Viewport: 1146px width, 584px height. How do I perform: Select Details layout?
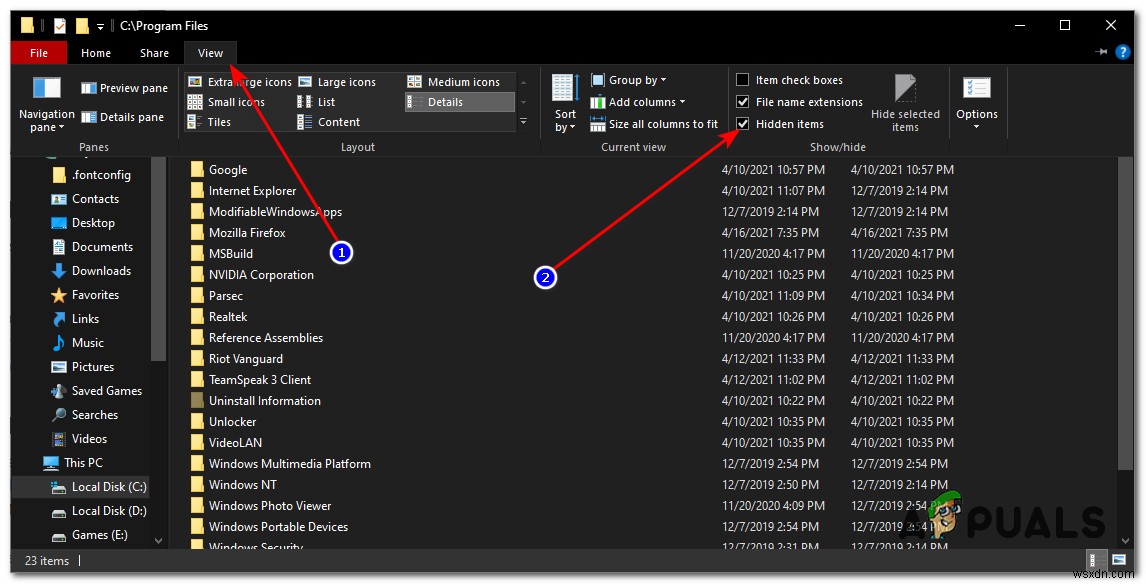[x=460, y=102]
